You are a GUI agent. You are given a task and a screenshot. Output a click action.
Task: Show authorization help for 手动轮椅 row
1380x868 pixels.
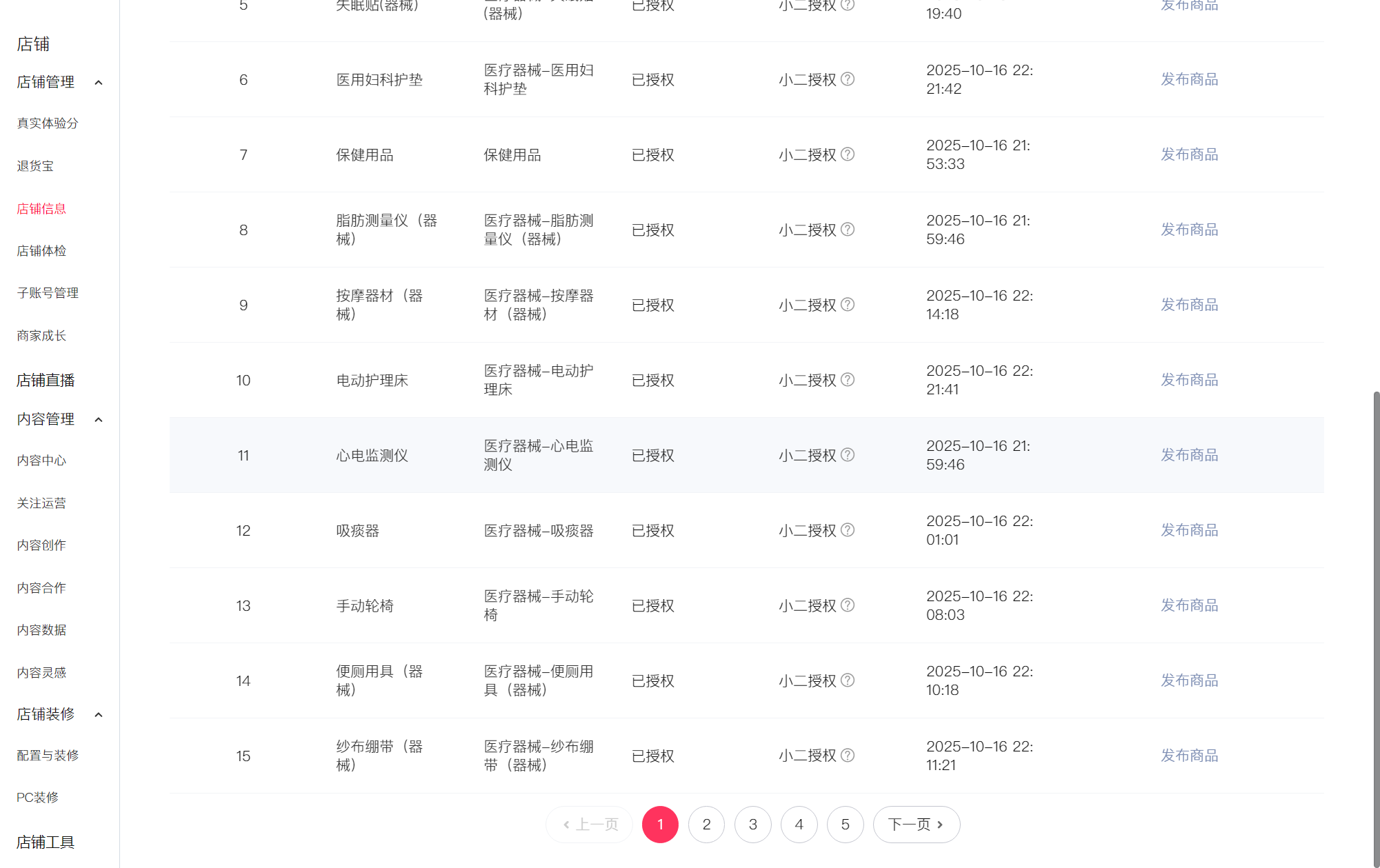coord(848,605)
